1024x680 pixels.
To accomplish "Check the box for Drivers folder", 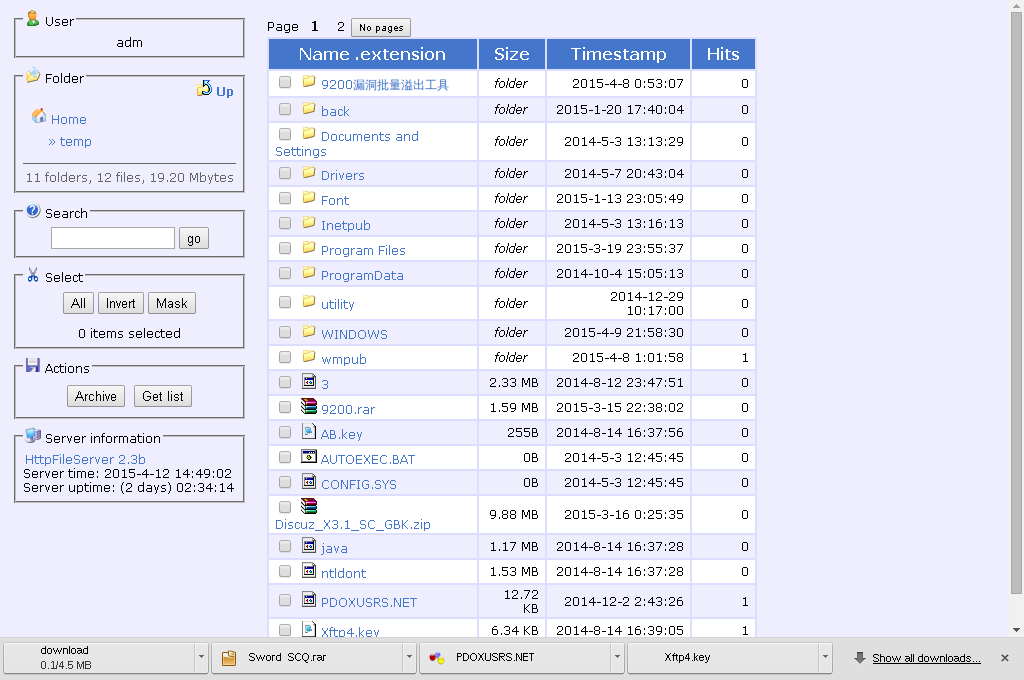I will pyautogui.click(x=285, y=173).
